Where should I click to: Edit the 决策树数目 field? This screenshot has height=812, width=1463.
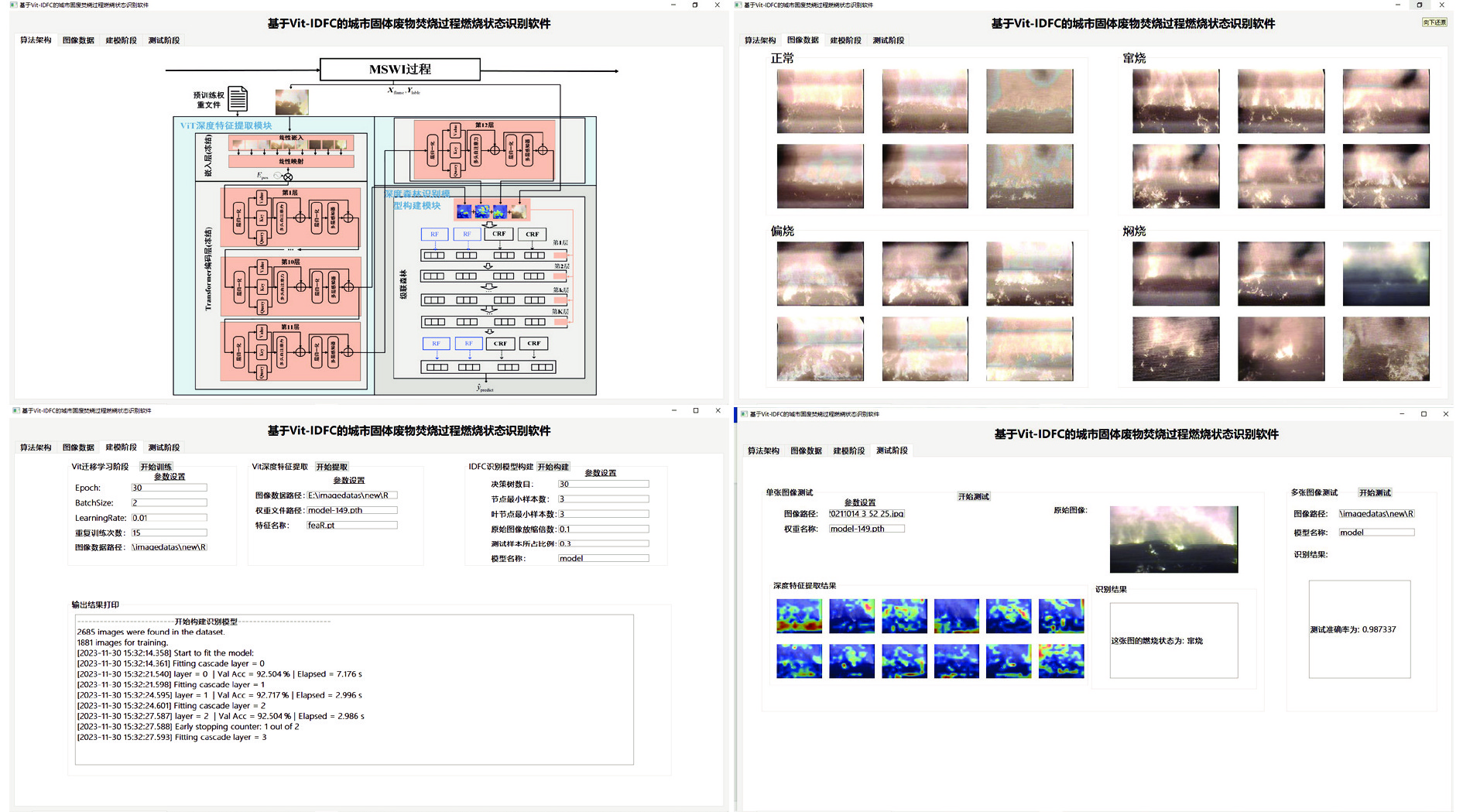[604, 484]
